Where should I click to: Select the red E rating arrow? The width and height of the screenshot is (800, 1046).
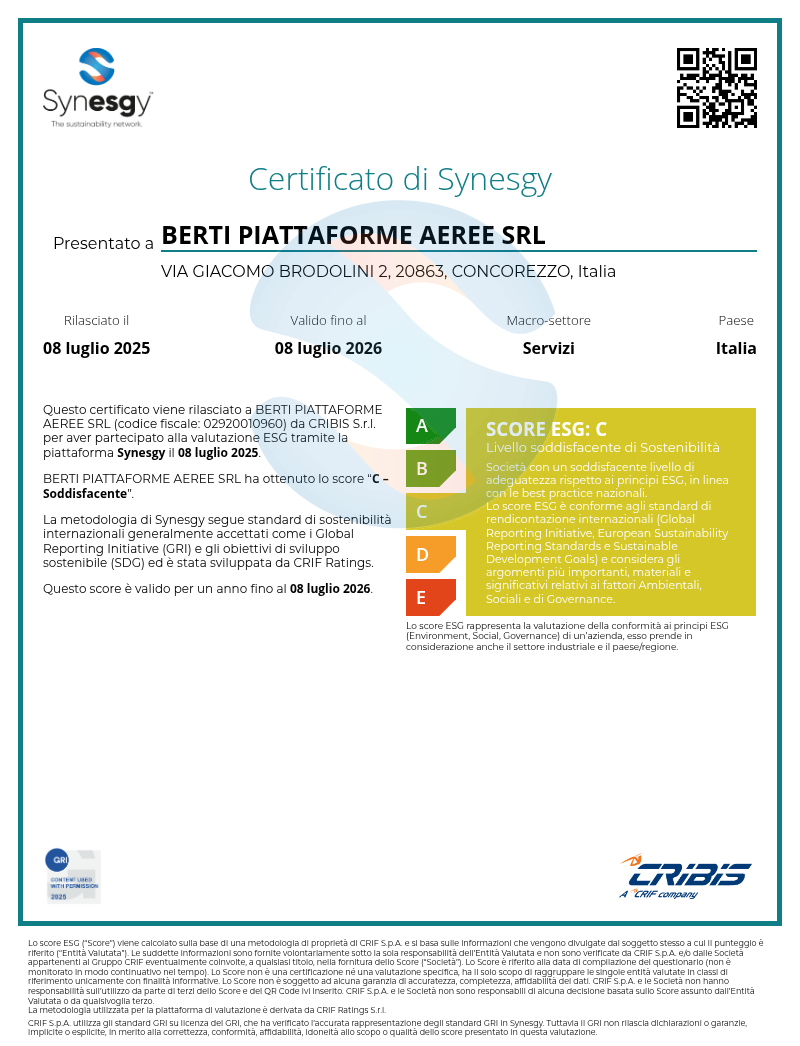[x=429, y=597]
